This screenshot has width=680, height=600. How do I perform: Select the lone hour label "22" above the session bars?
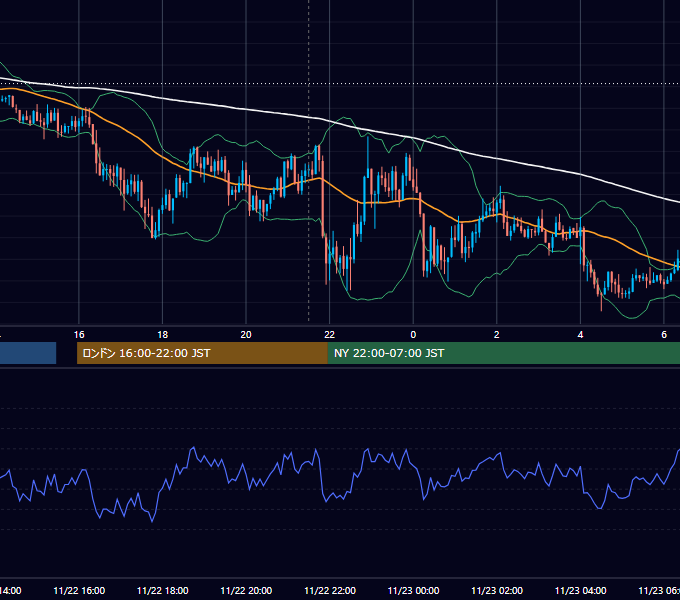[x=330, y=335]
